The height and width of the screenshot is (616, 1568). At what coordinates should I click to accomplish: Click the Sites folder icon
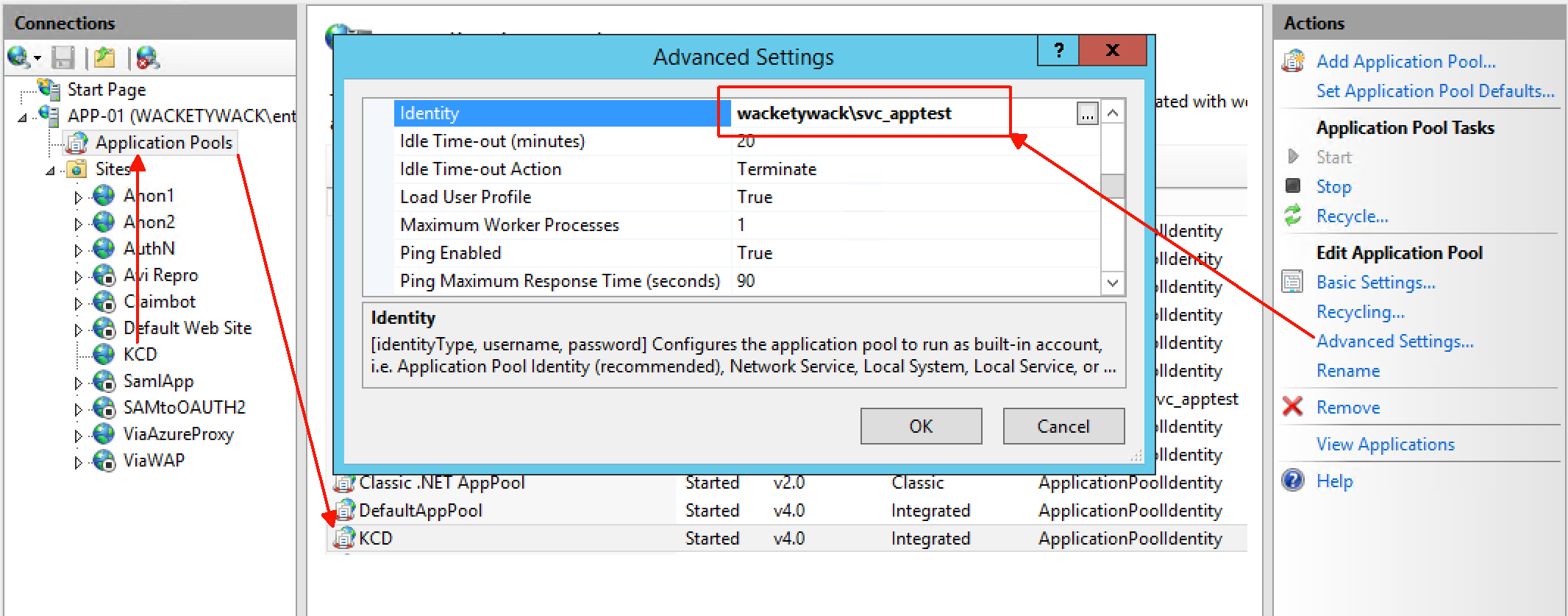[76, 169]
